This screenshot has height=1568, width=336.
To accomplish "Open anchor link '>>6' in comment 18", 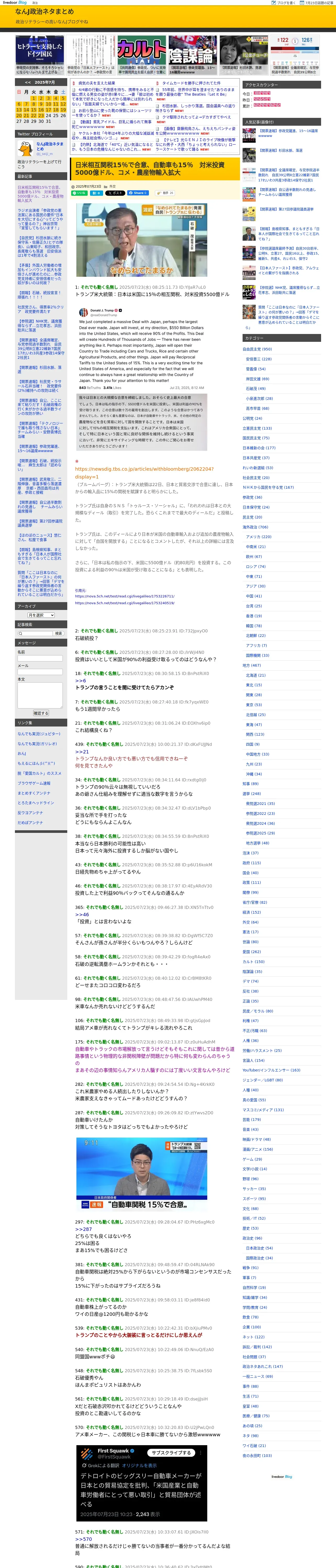I will (81, 681).
